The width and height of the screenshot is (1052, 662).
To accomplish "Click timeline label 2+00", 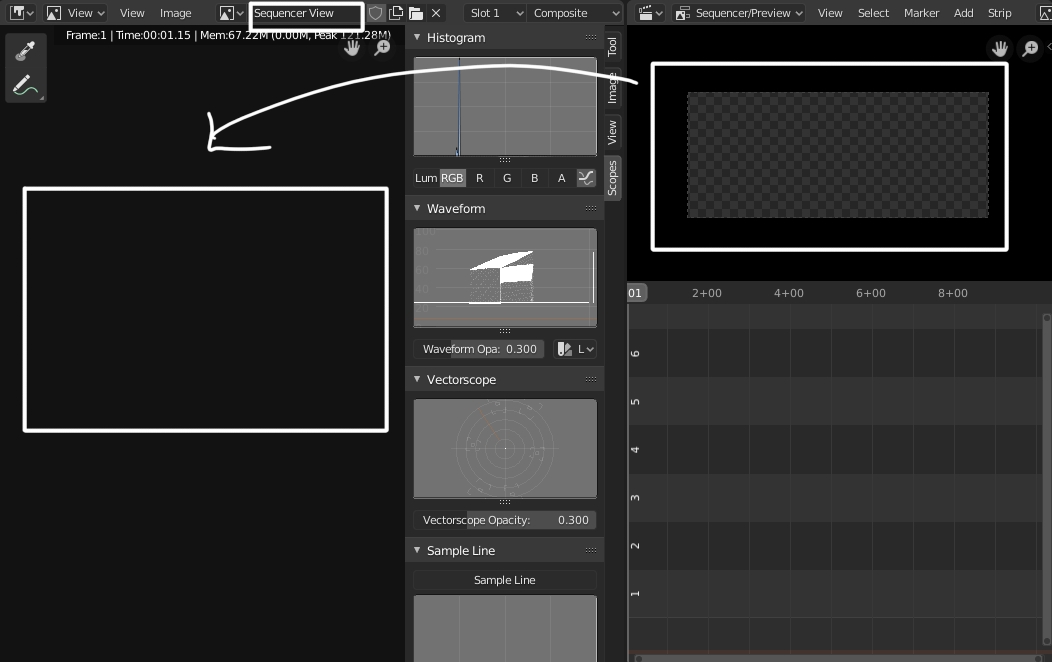I will coord(707,293).
